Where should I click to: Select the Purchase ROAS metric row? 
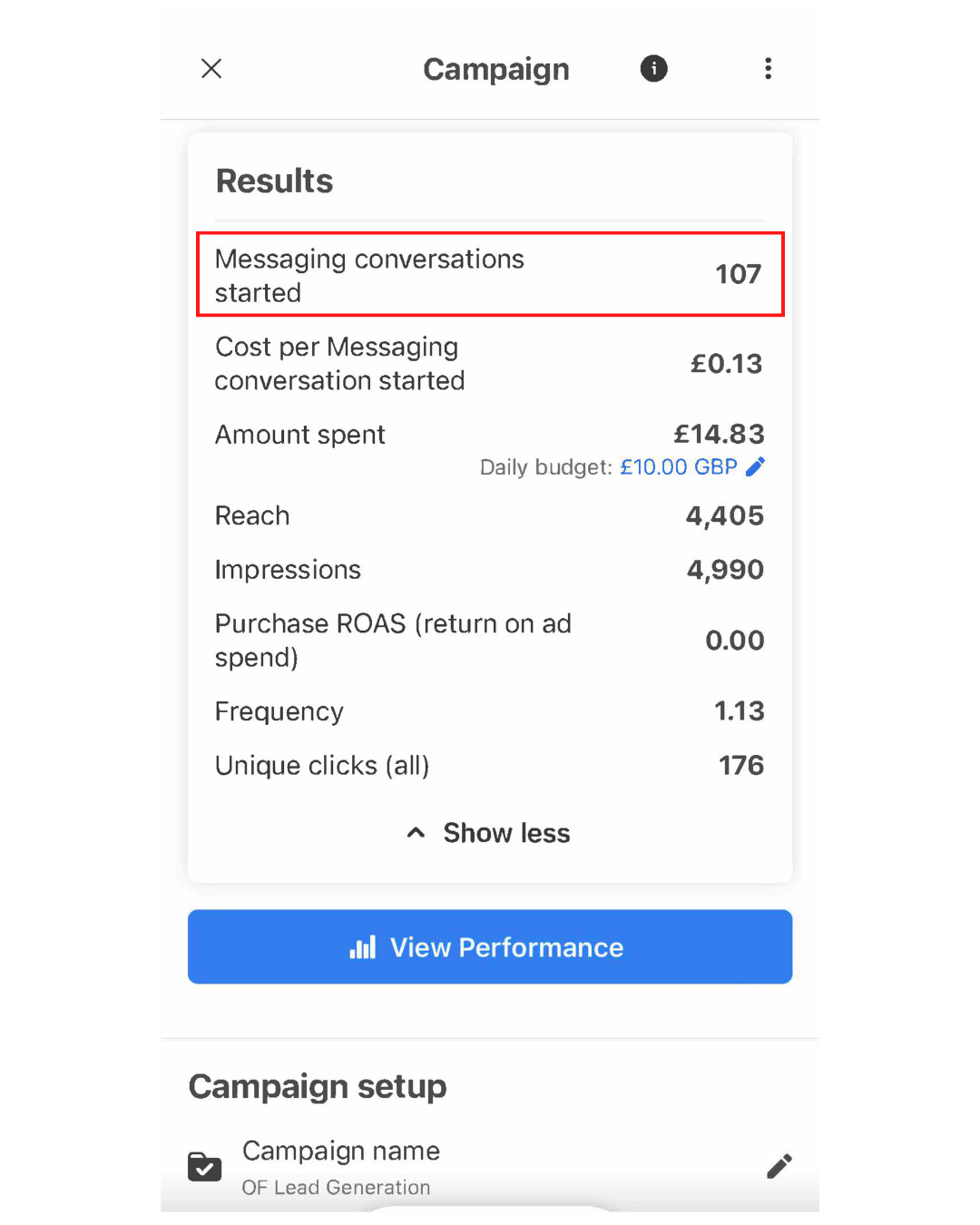coord(490,641)
